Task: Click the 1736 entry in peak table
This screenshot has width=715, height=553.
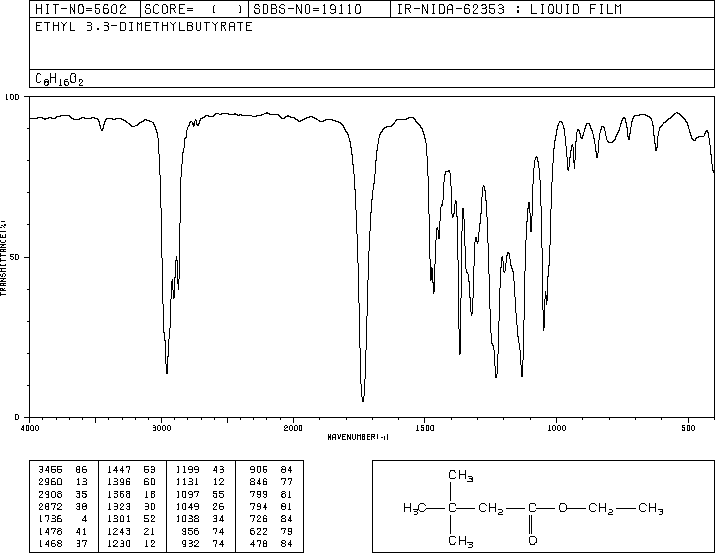Action: tap(50, 519)
